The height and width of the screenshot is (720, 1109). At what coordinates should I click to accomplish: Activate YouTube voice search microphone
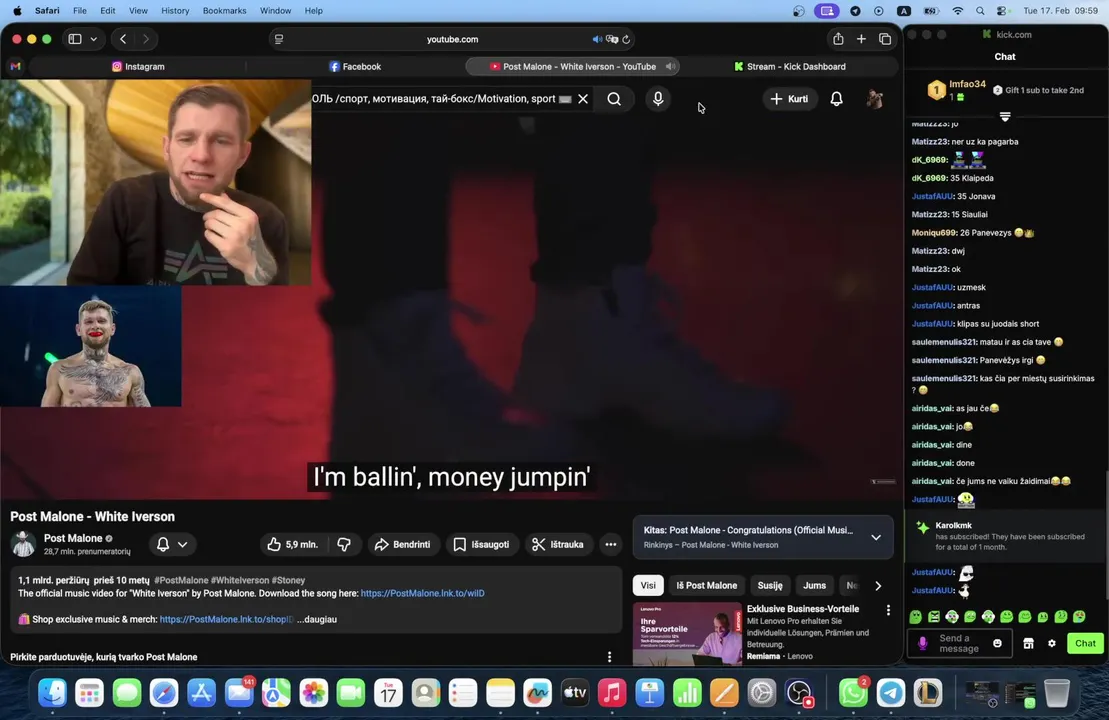[x=658, y=99]
